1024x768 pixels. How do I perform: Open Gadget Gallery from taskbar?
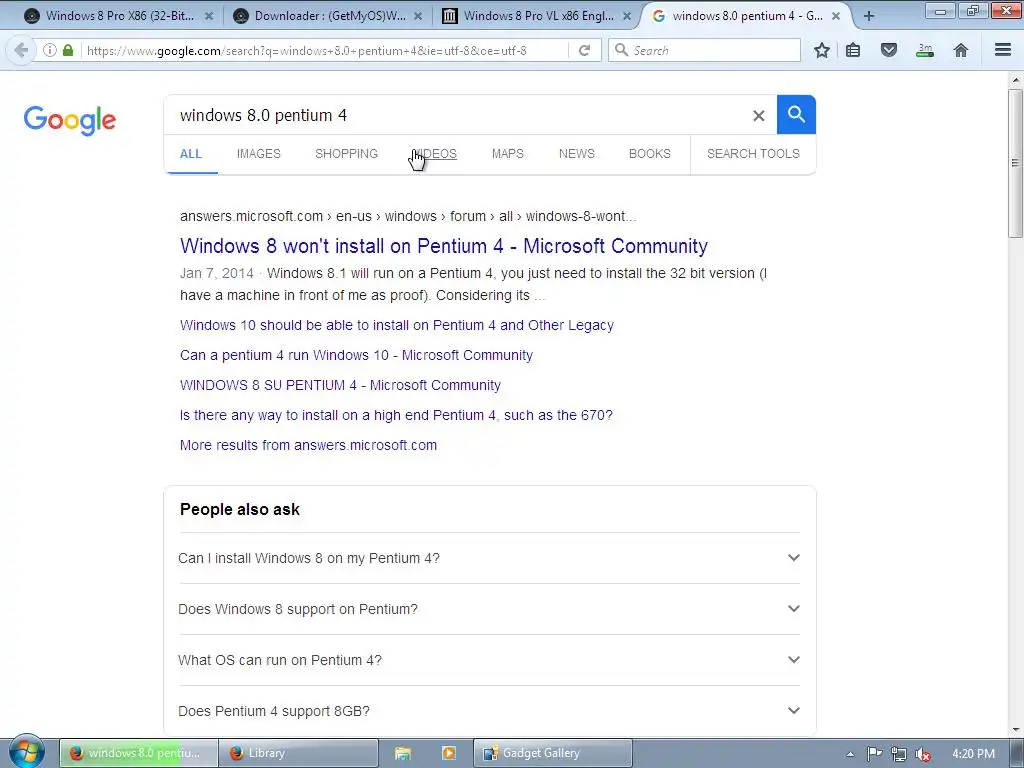[x=552, y=753]
